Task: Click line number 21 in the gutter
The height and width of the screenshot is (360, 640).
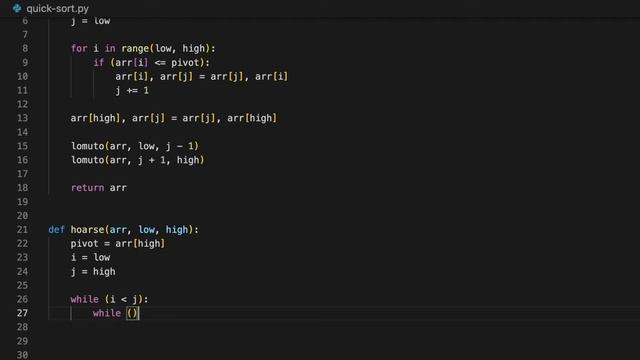Action: tap(22, 230)
